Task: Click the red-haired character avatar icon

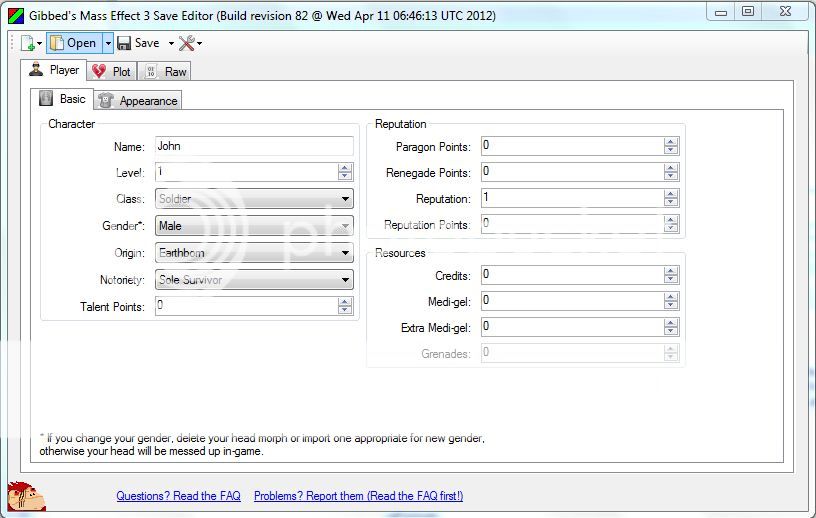Action: coord(26,496)
